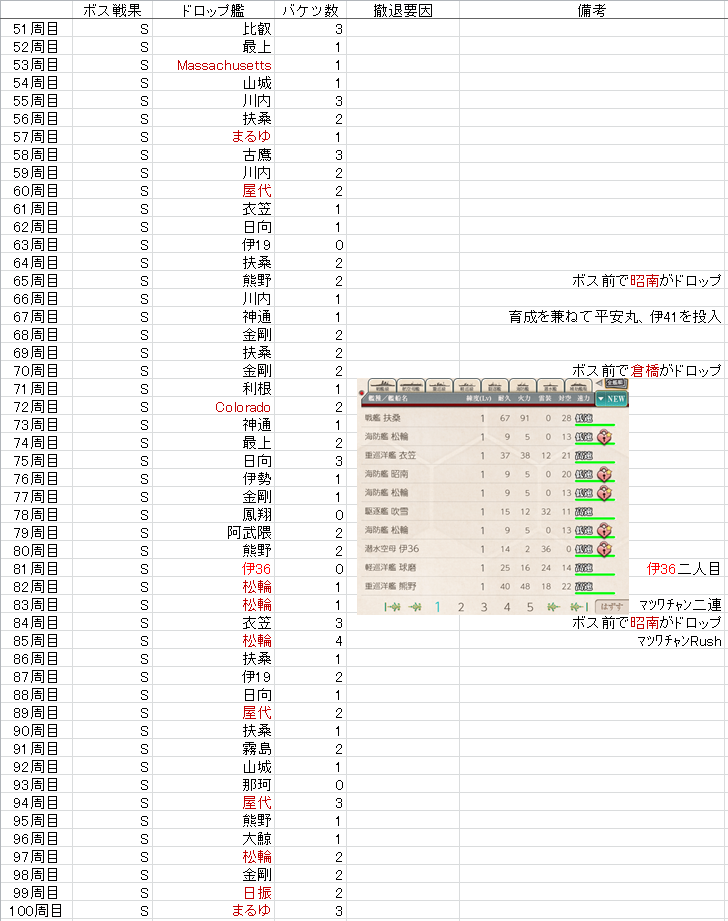Image resolution: width=728 pixels, height=921 pixels.
Task: Click the 艦種/艦船名 column header
Action: point(388,398)
